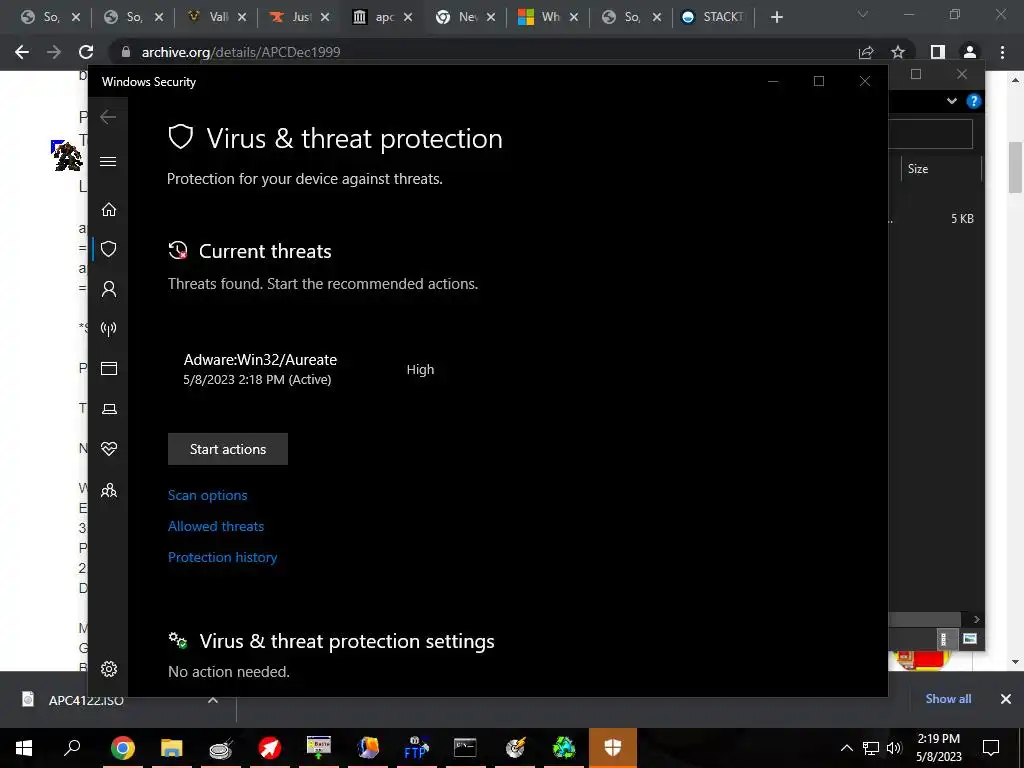The width and height of the screenshot is (1024, 768).
Task: Open Device security laptop icon in sidebar
Action: point(108,409)
